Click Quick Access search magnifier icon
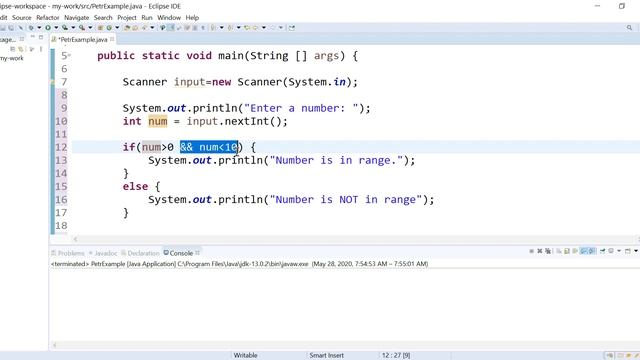The height and width of the screenshot is (360, 640). [x=629, y=28]
